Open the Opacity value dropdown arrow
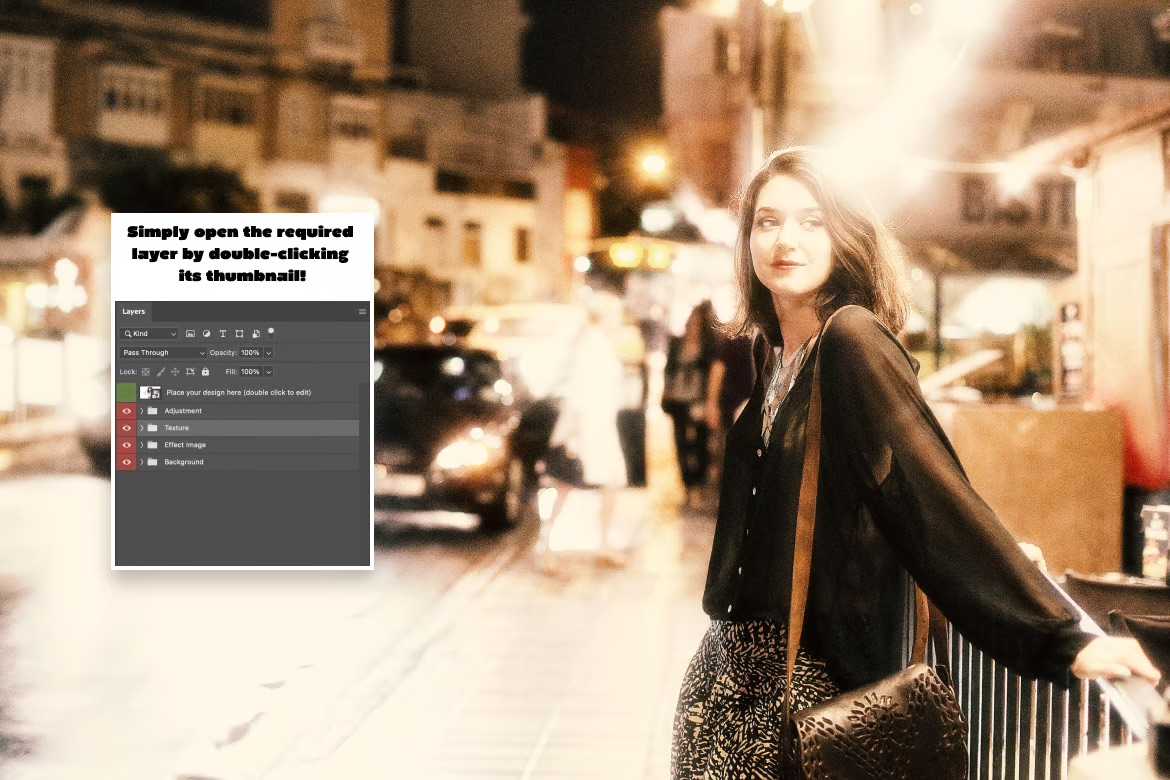 (268, 353)
